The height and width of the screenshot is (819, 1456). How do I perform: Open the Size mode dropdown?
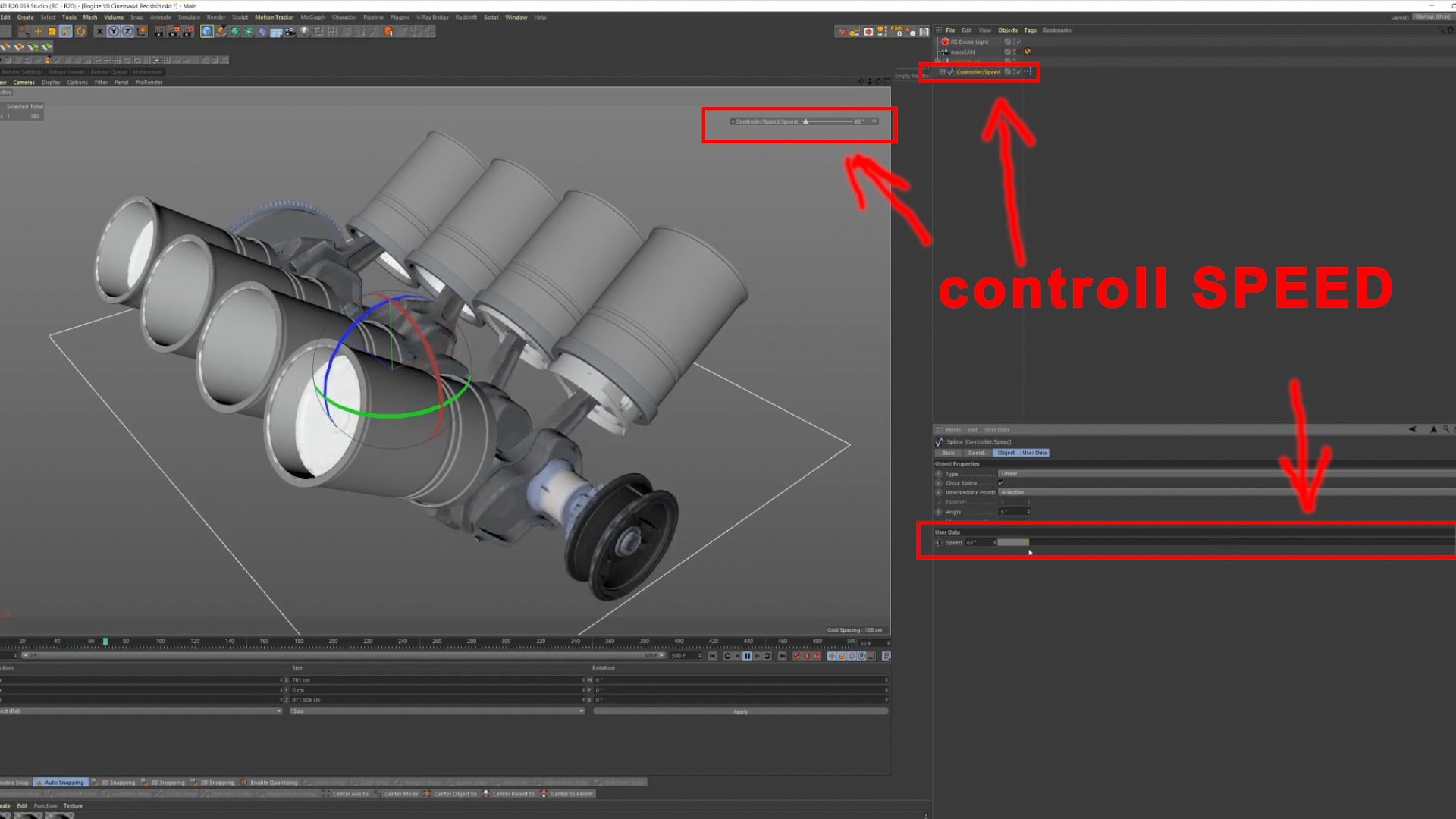437,711
